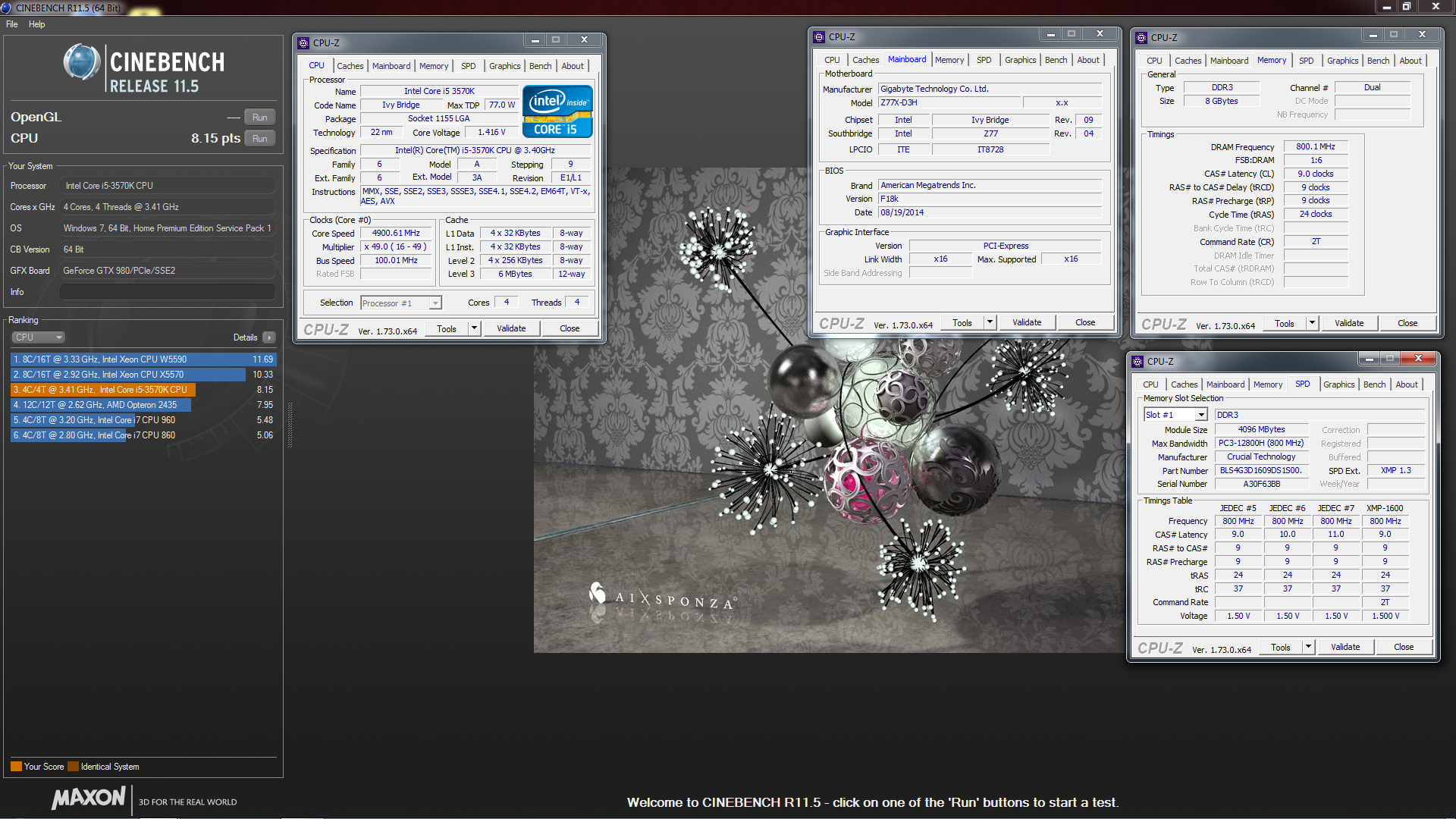The width and height of the screenshot is (1456, 819).
Task: Select ranking row Intel Xeon CPU W5590
Action: pyautogui.click(x=143, y=359)
